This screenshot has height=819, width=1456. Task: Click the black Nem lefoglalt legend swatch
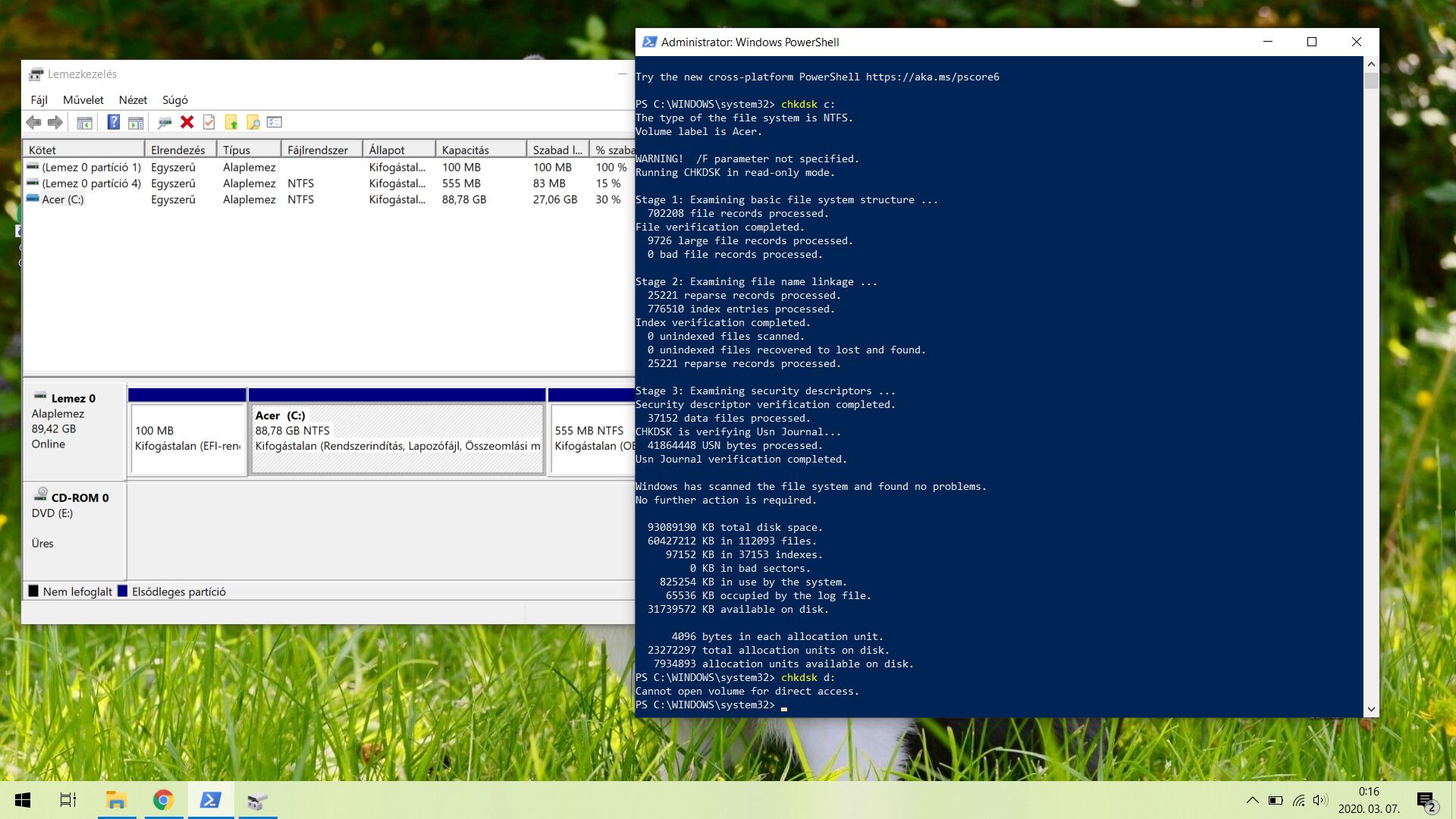(33, 591)
